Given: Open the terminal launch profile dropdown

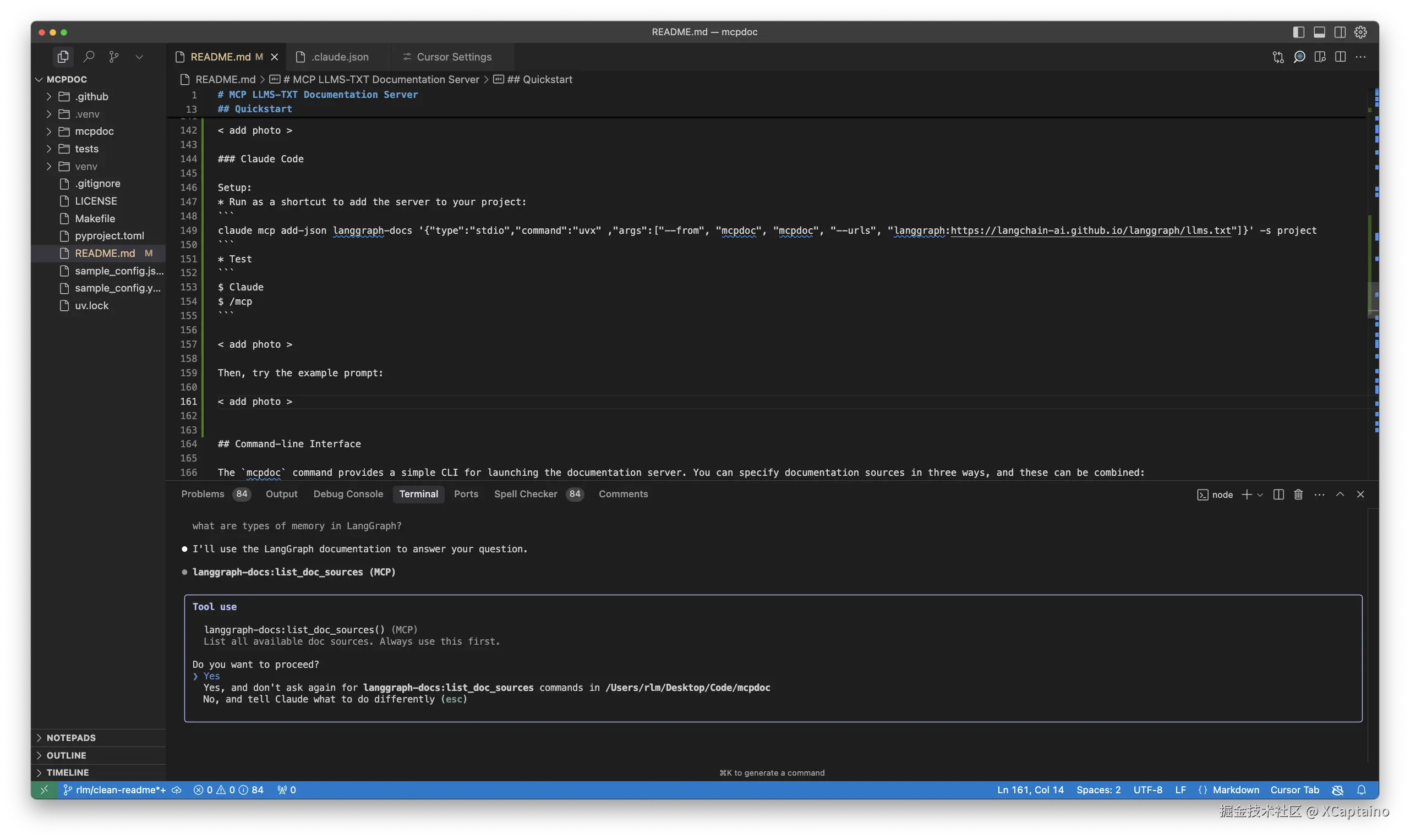Looking at the screenshot, I should click(x=1259, y=494).
